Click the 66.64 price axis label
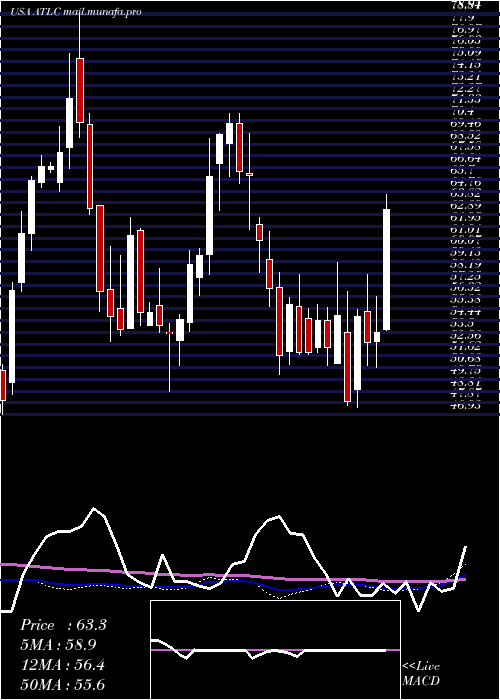This screenshot has width=500, height=700. (467, 159)
